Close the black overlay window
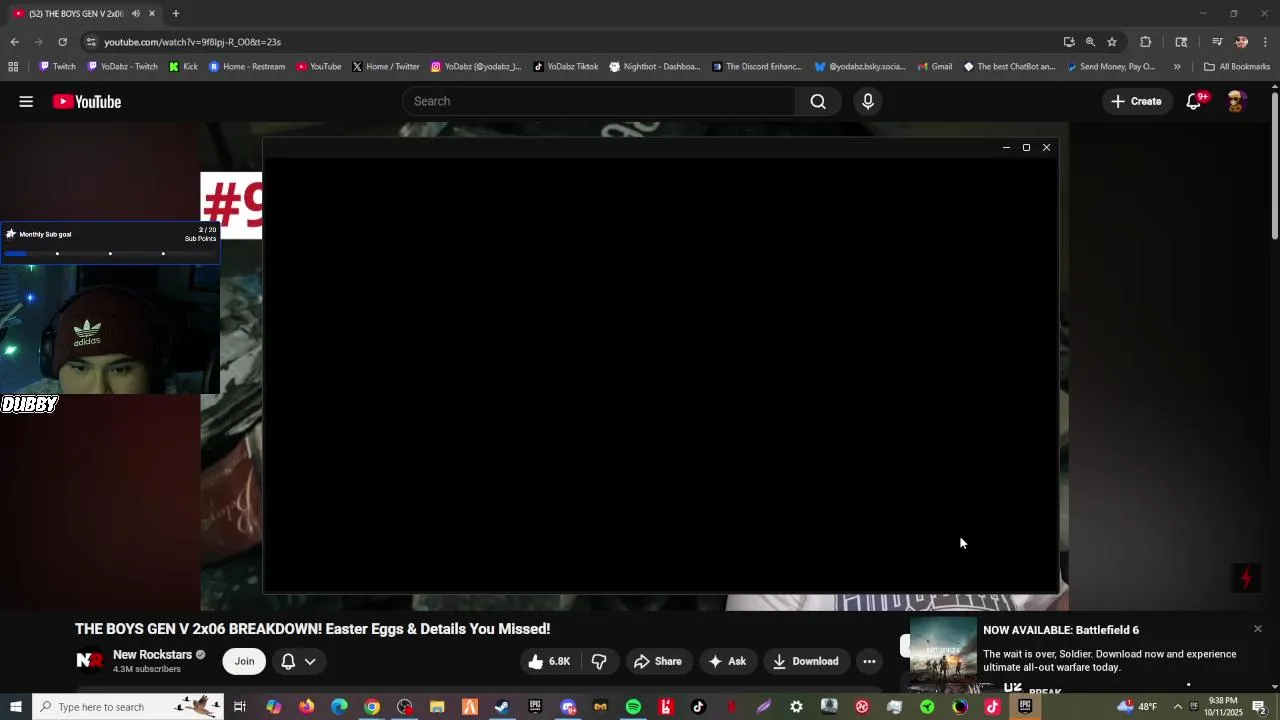 point(1046,147)
